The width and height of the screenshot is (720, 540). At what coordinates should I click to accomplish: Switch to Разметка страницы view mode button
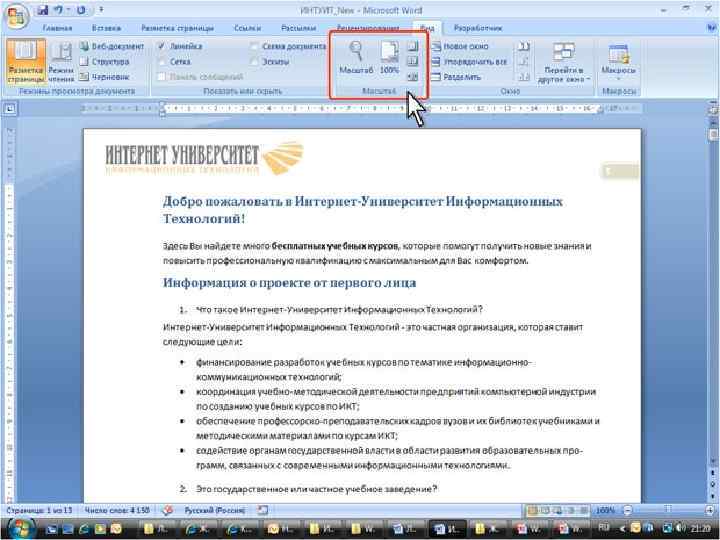[26, 62]
